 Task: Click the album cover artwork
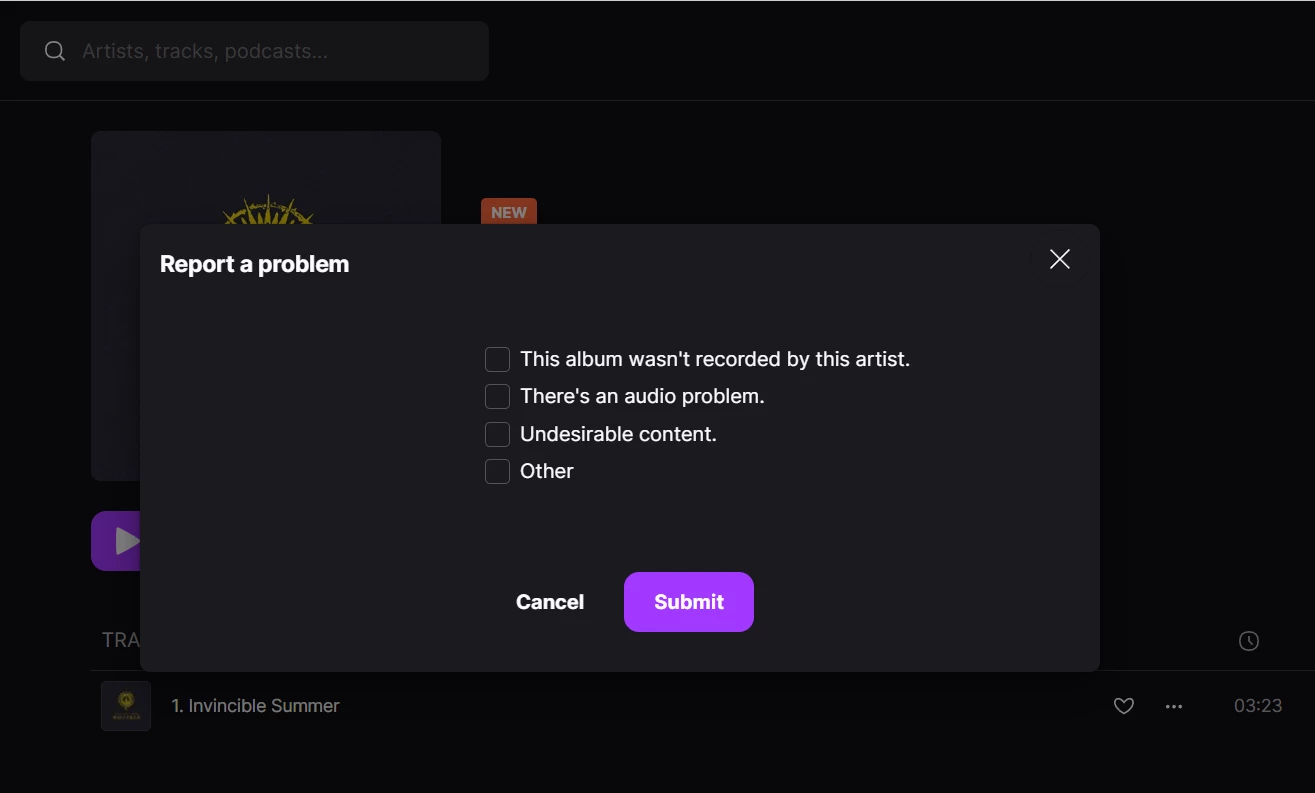click(x=265, y=178)
